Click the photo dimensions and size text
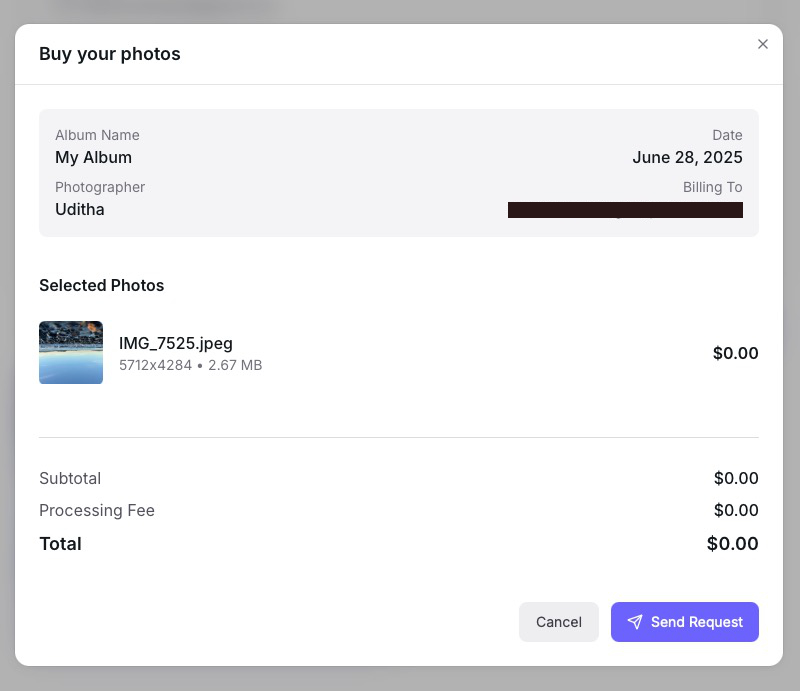800x691 pixels. point(190,365)
